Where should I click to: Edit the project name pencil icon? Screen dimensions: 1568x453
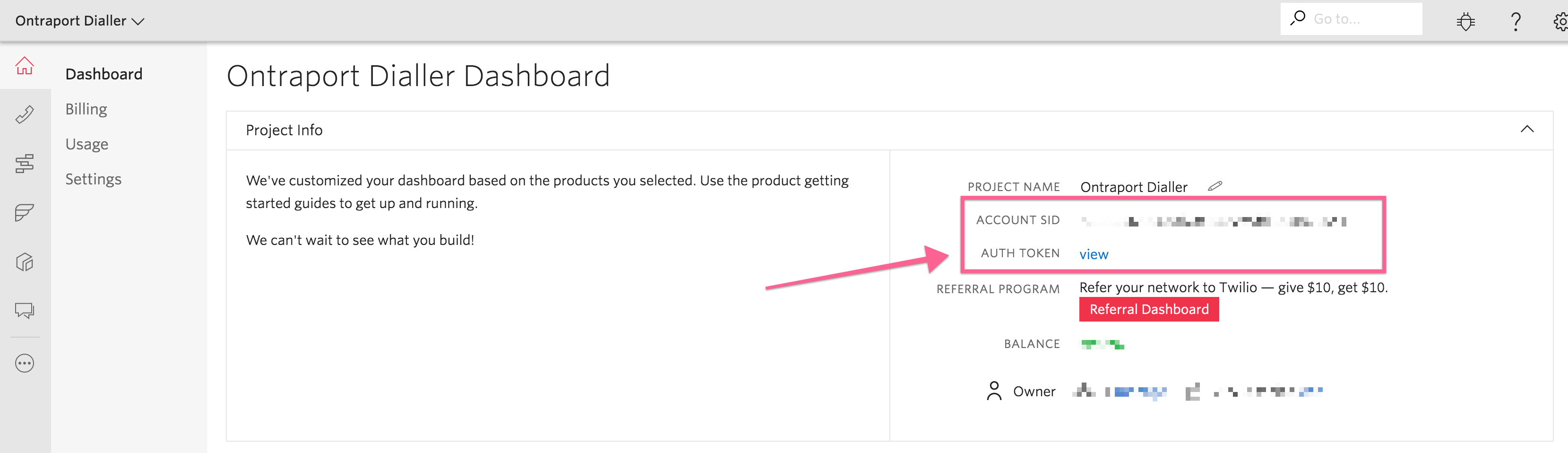[1215, 186]
